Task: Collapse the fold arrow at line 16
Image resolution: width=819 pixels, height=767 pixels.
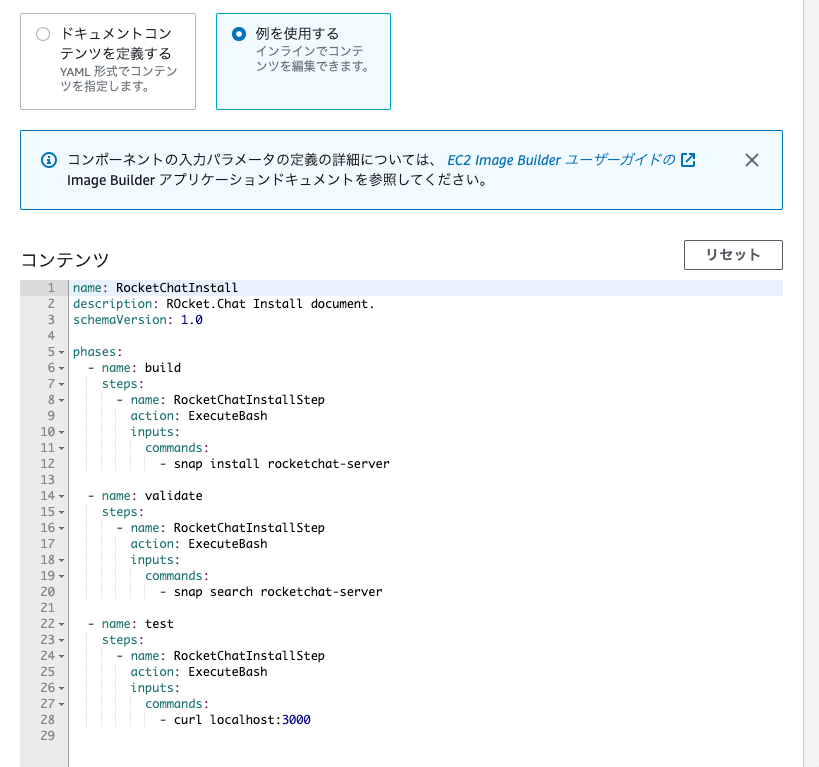Action: click(x=62, y=529)
